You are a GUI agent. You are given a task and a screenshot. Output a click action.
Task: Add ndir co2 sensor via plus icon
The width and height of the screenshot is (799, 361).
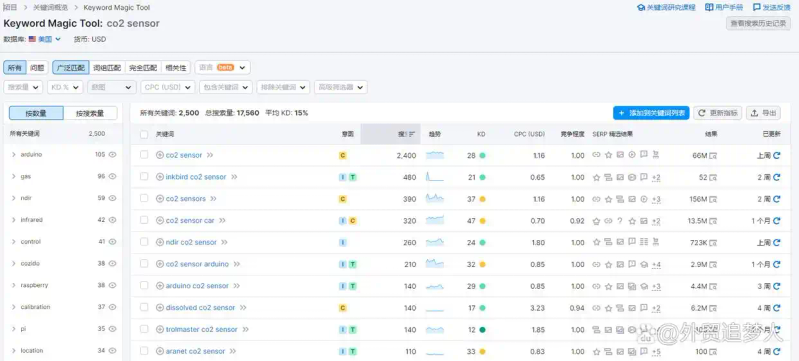pos(159,242)
